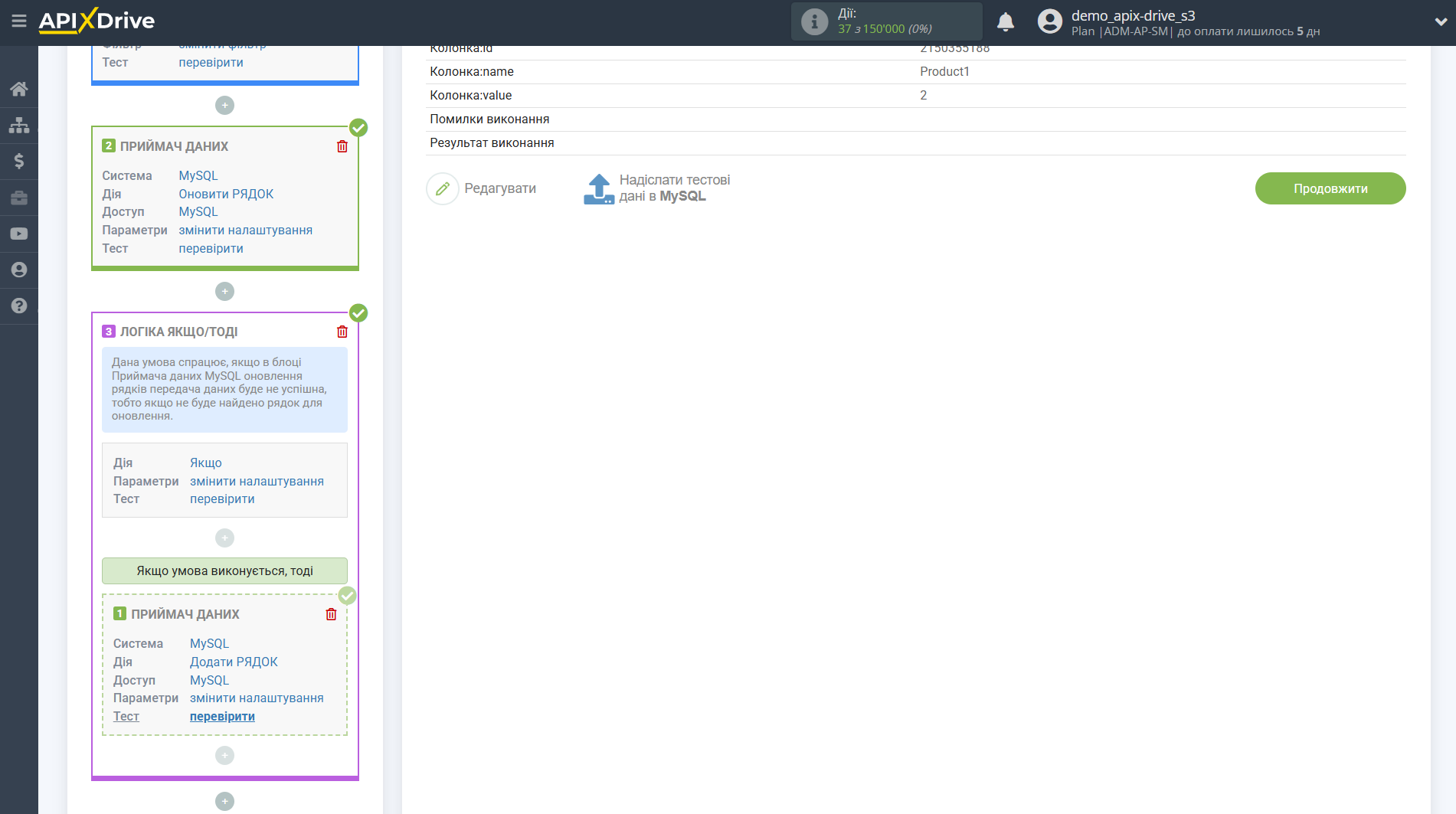This screenshot has width=1456, height=814.
Task: Click the pencil edit icon
Action: coord(443,188)
